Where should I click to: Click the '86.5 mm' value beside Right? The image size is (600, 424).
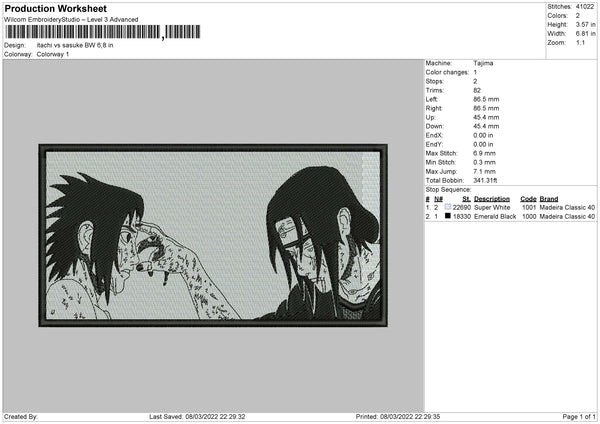point(486,108)
